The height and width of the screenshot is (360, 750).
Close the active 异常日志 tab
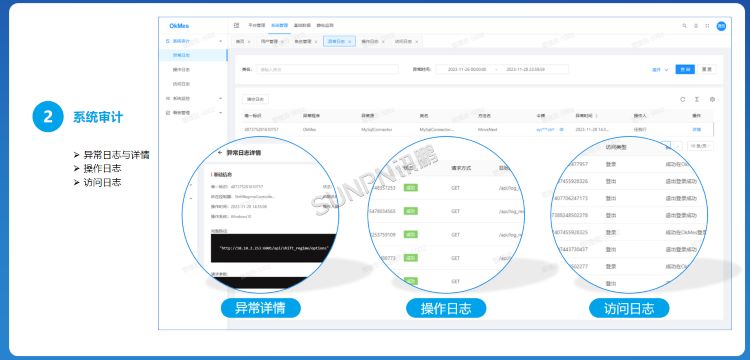tap(350, 42)
